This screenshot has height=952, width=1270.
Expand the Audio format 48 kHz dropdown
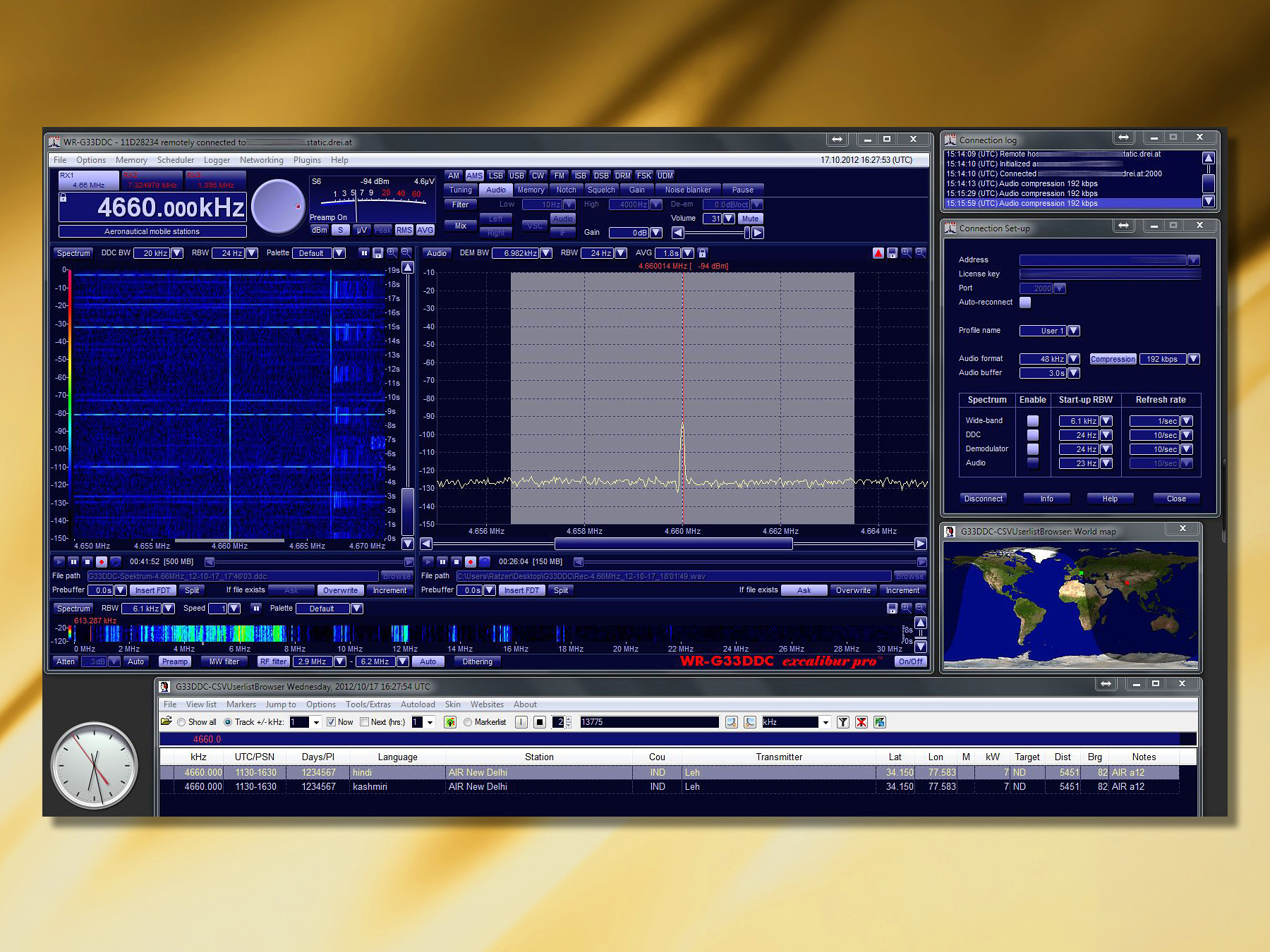click(1073, 359)
